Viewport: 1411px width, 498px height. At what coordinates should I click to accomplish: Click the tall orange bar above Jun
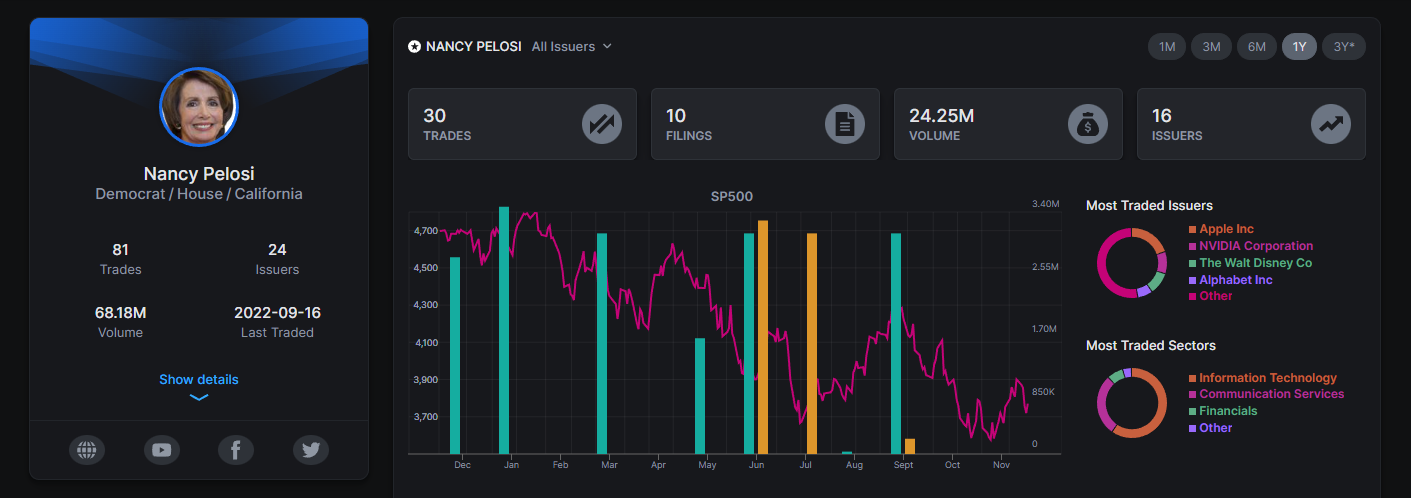click(763, 337)
